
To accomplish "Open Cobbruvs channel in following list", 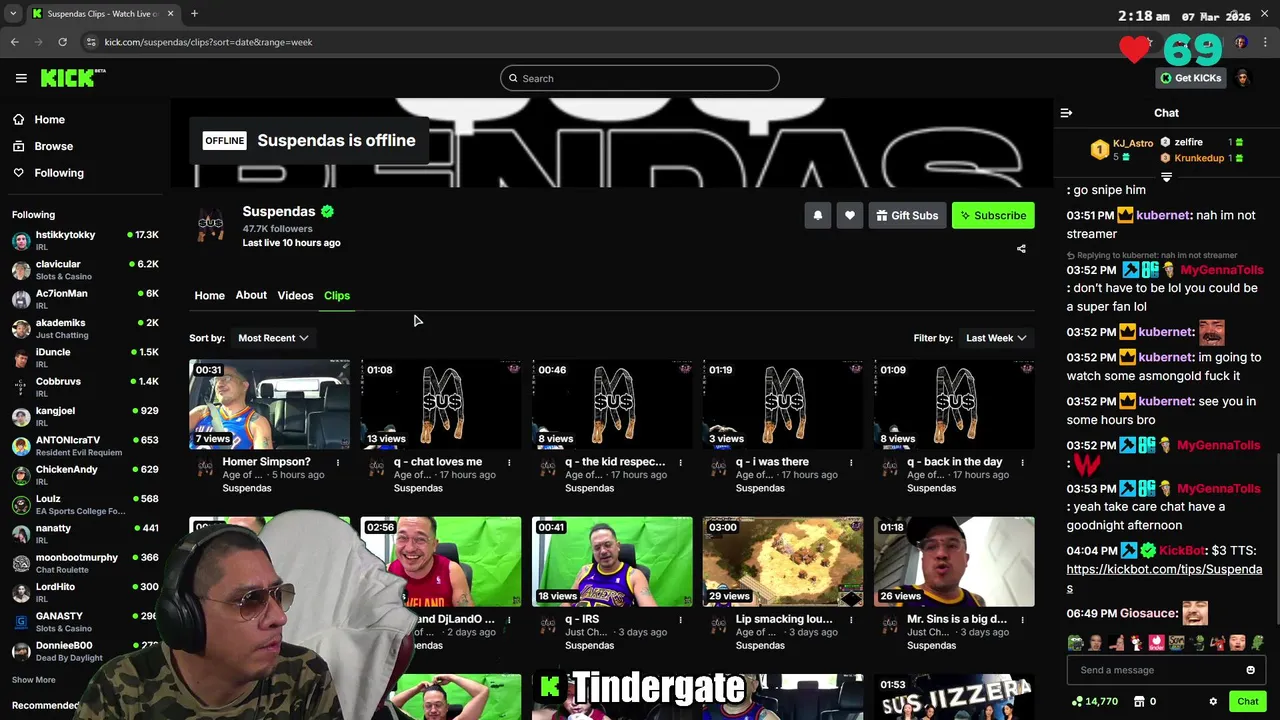I will pos(85,387).
